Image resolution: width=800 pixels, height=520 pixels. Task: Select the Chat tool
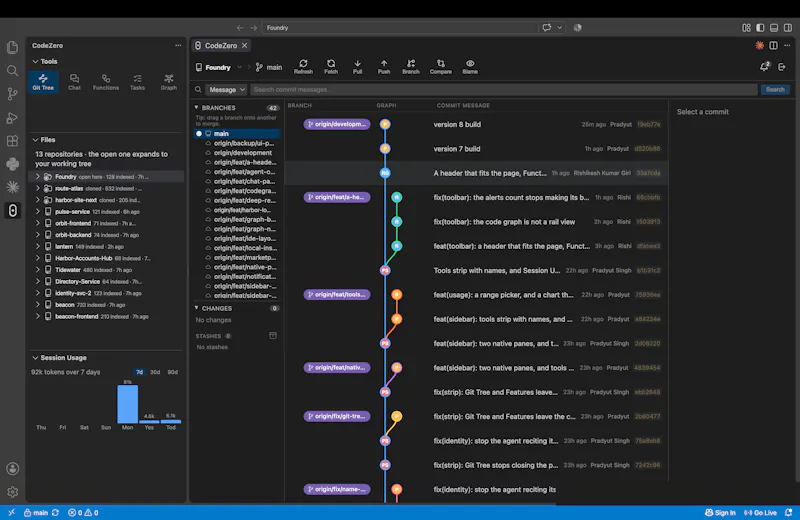pos(74,82)
